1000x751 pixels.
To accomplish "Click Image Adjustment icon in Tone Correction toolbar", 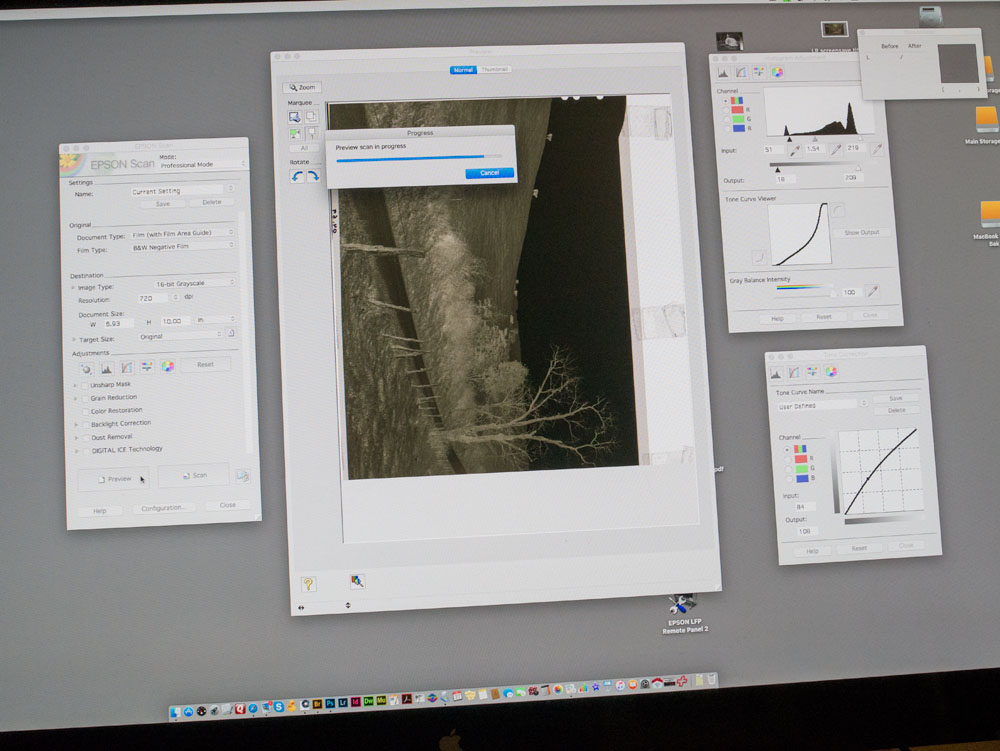I will [812, 372].
